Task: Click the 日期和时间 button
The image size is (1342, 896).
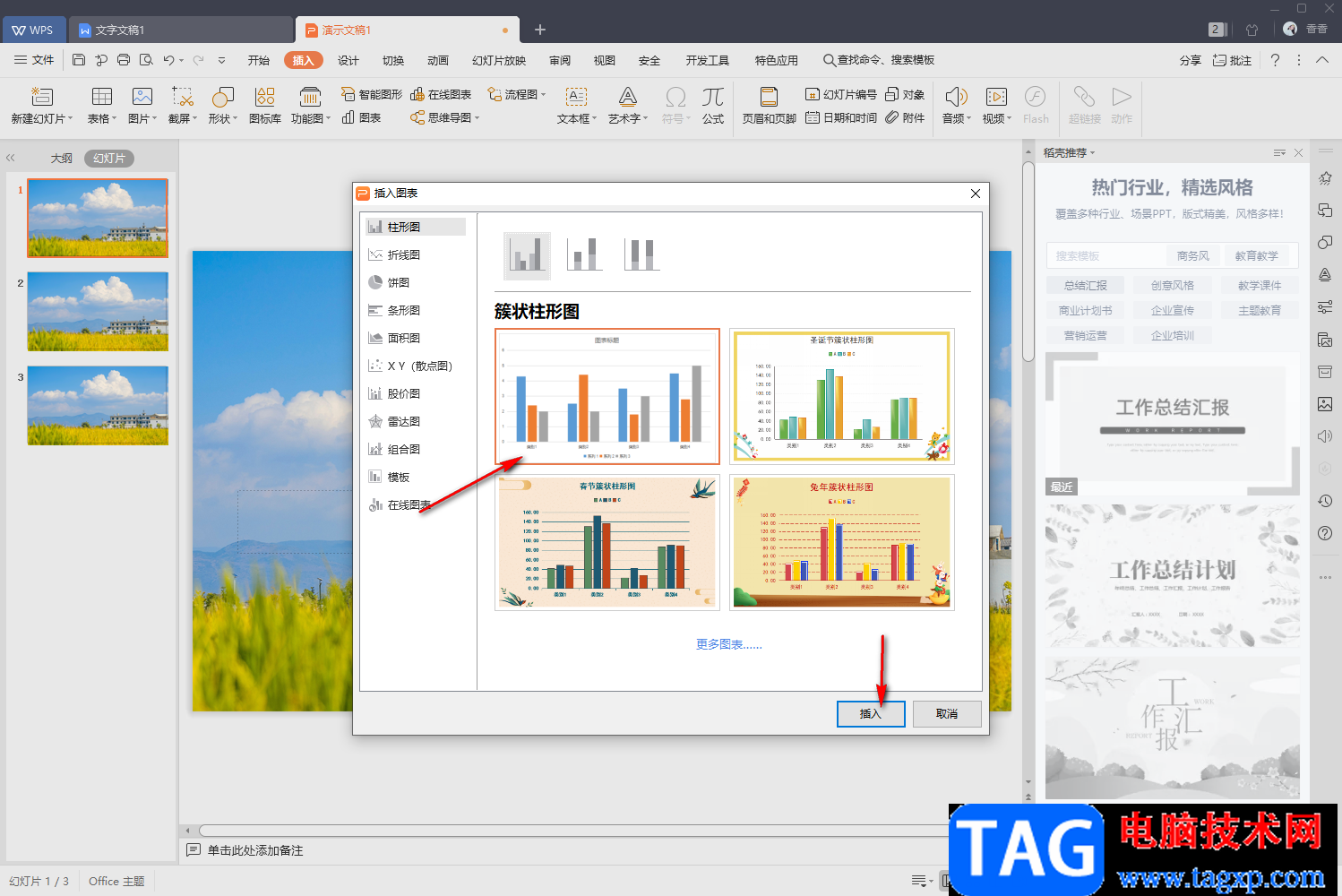Action: (841, 117)
